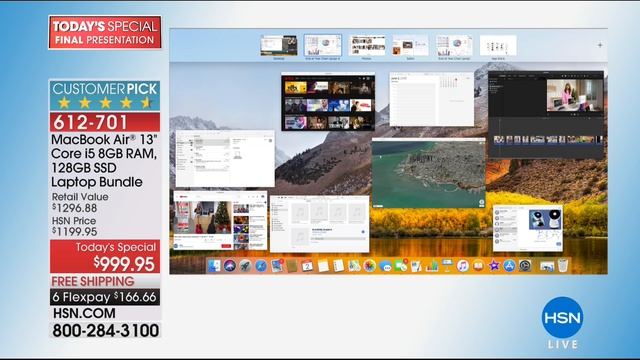Add a new desktop space with plus
Screen dimensions: 640x360
[600, 45]
